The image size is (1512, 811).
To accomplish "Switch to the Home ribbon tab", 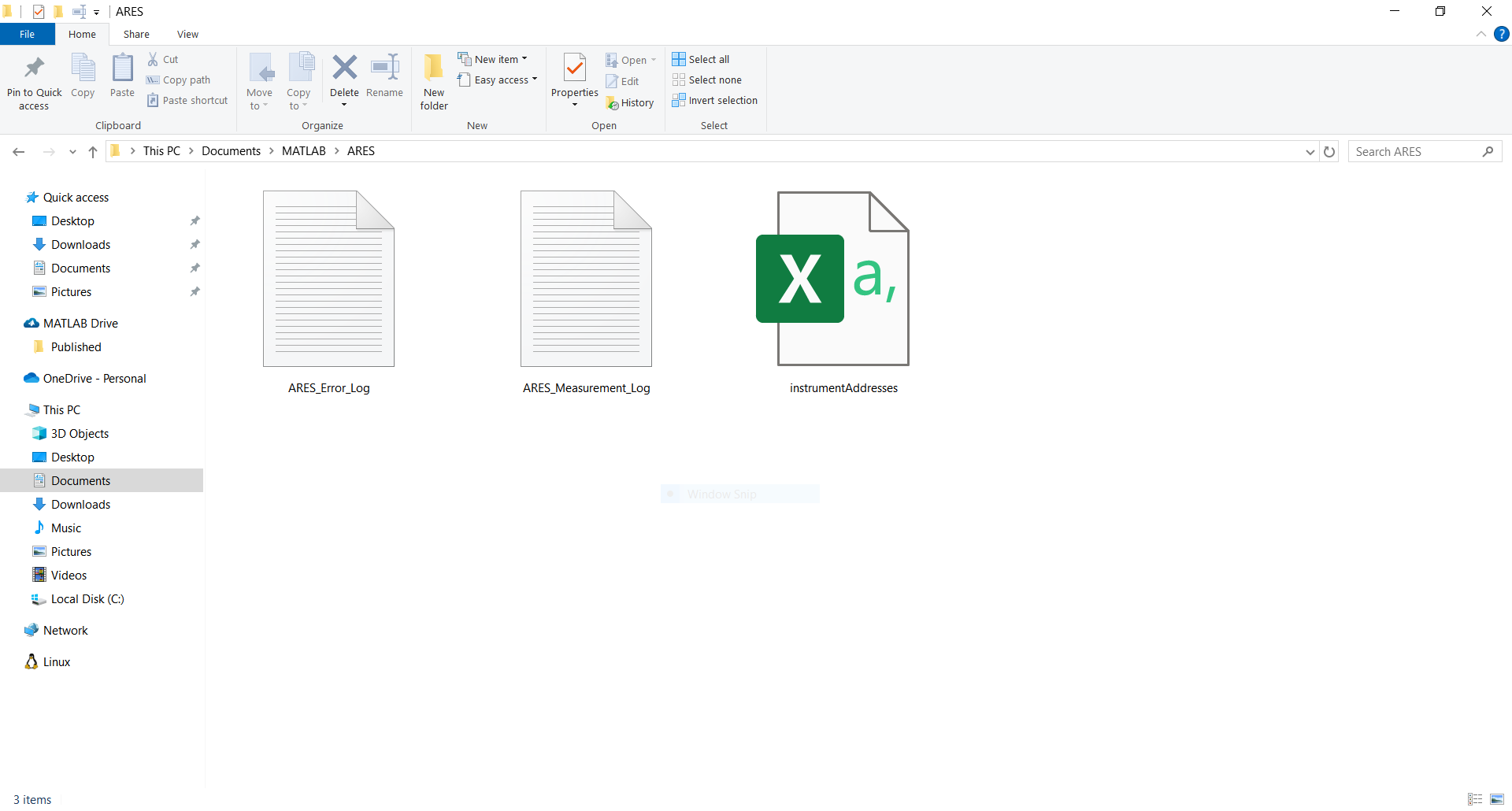I will pos(82,34).
